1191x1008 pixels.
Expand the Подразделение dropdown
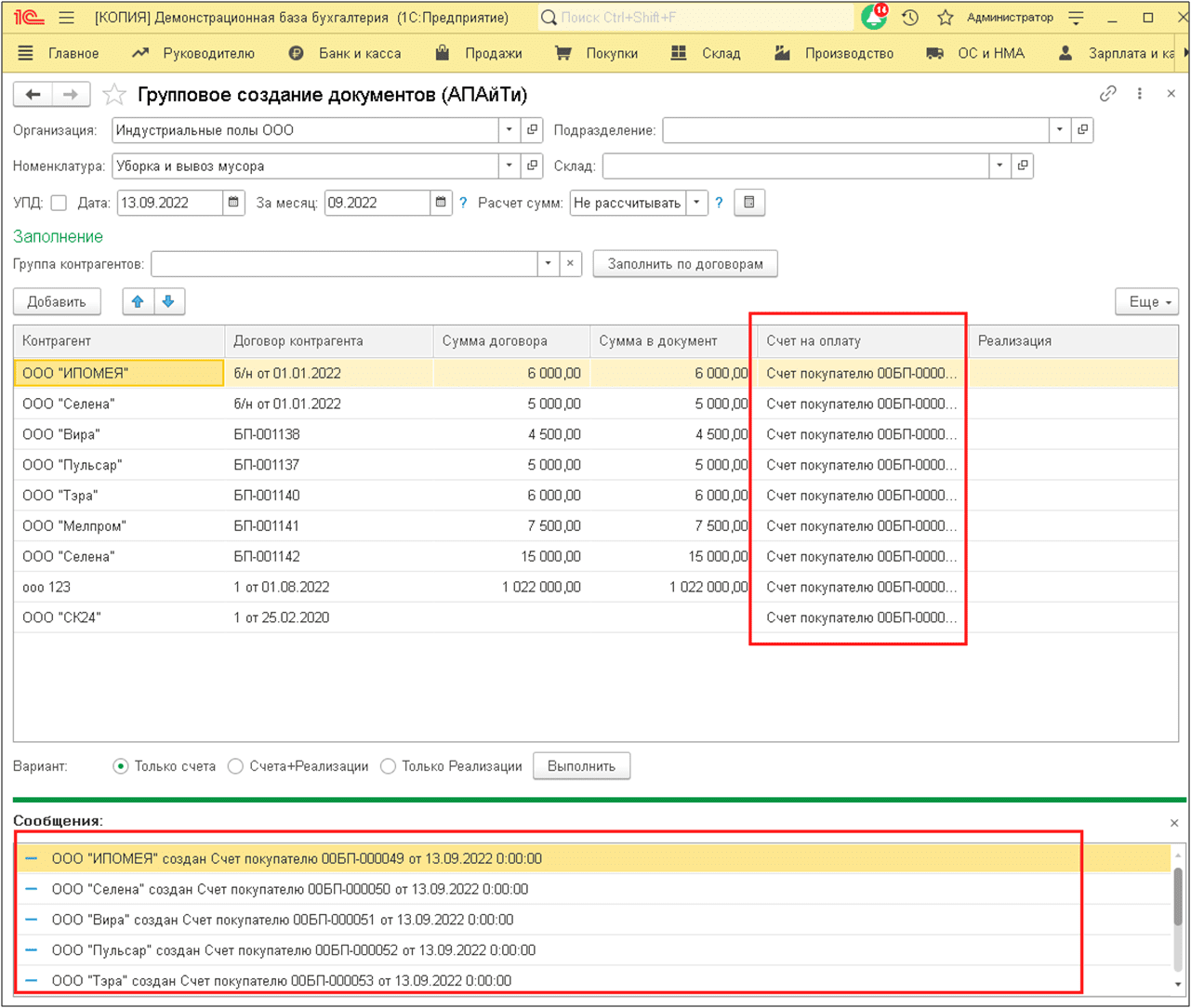(1060, 130)
